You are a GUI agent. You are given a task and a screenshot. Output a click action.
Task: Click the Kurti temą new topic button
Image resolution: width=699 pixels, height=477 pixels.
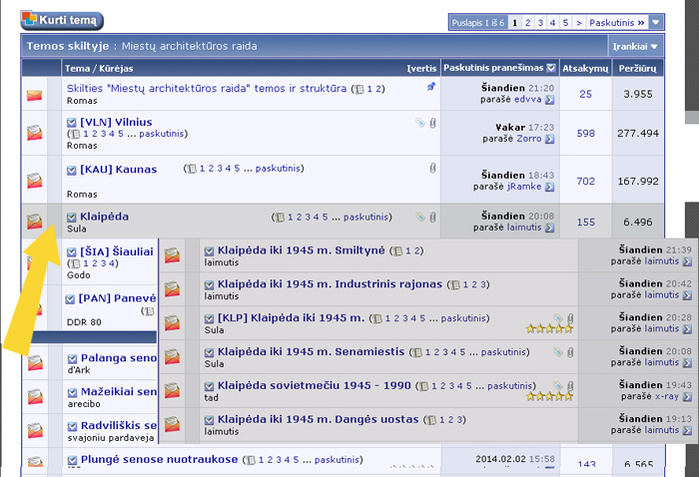[x=61, y=19]
